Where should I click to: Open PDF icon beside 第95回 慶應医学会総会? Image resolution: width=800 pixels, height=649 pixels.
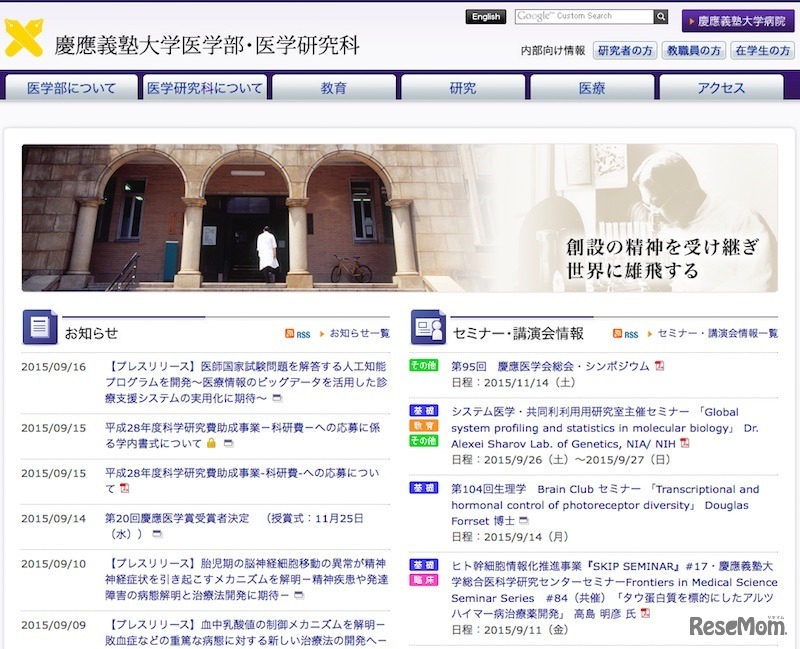[660, 366]
